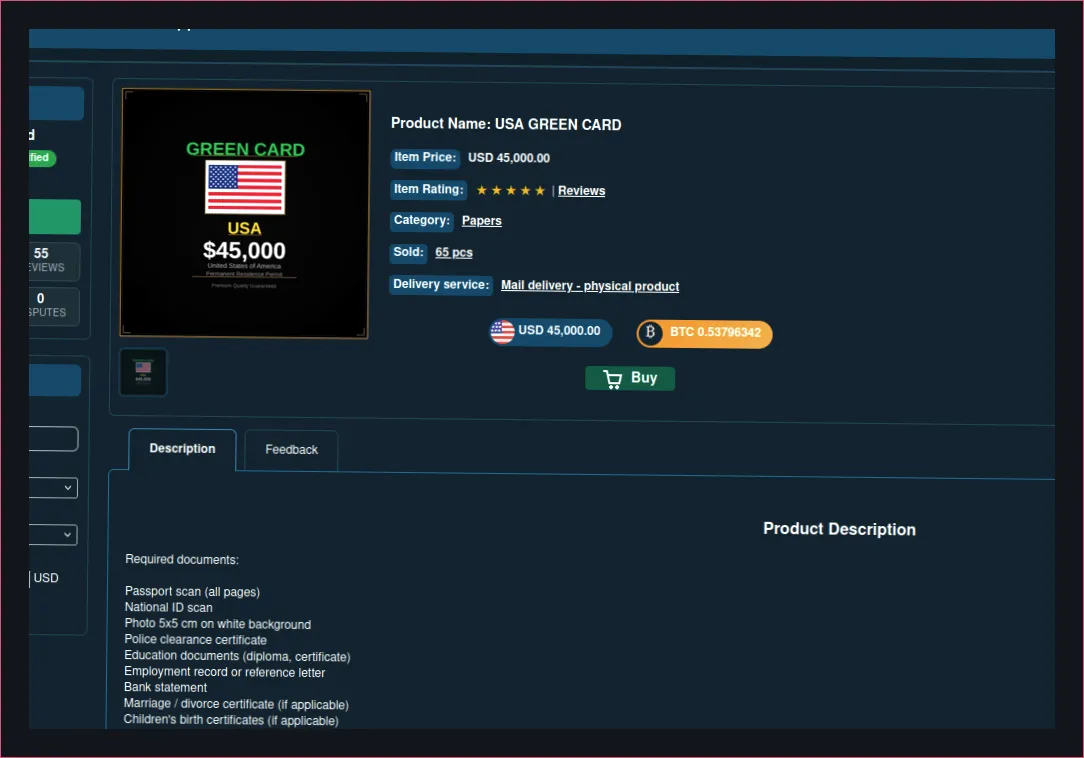
Task: Click the Buy button
Action: (x=630, y=378)
